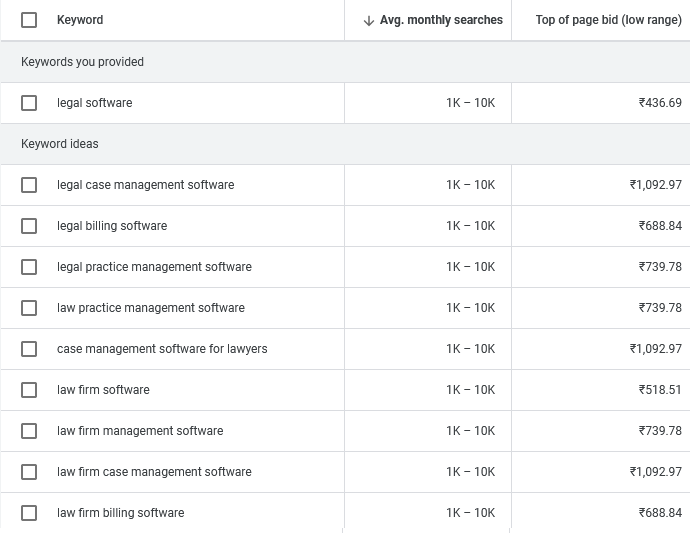
Task: Tick law firm case management software checkbox
Action: [x=29, y=472]
